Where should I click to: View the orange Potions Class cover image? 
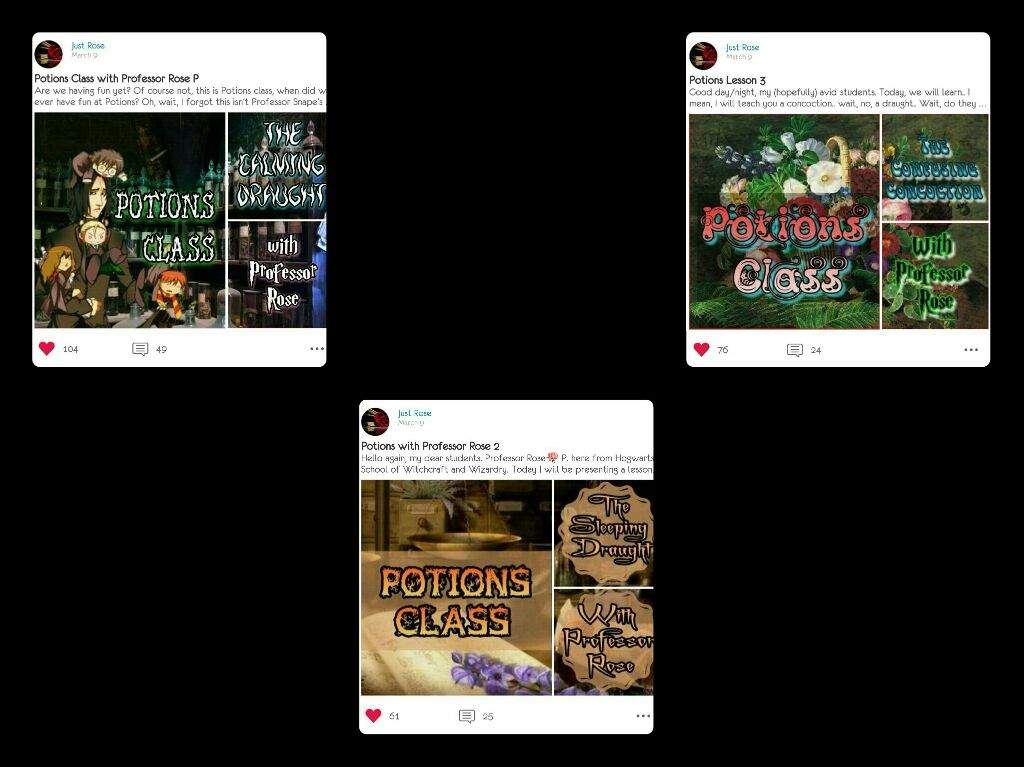tap(456, 588)
